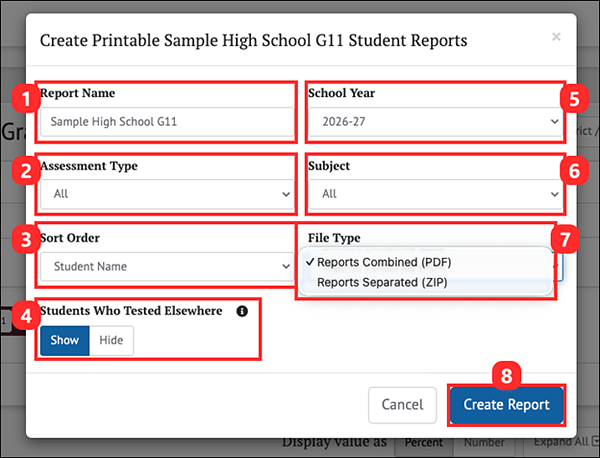
Task: Close the dialog with the X icon
Action: [x=556, y=37]
